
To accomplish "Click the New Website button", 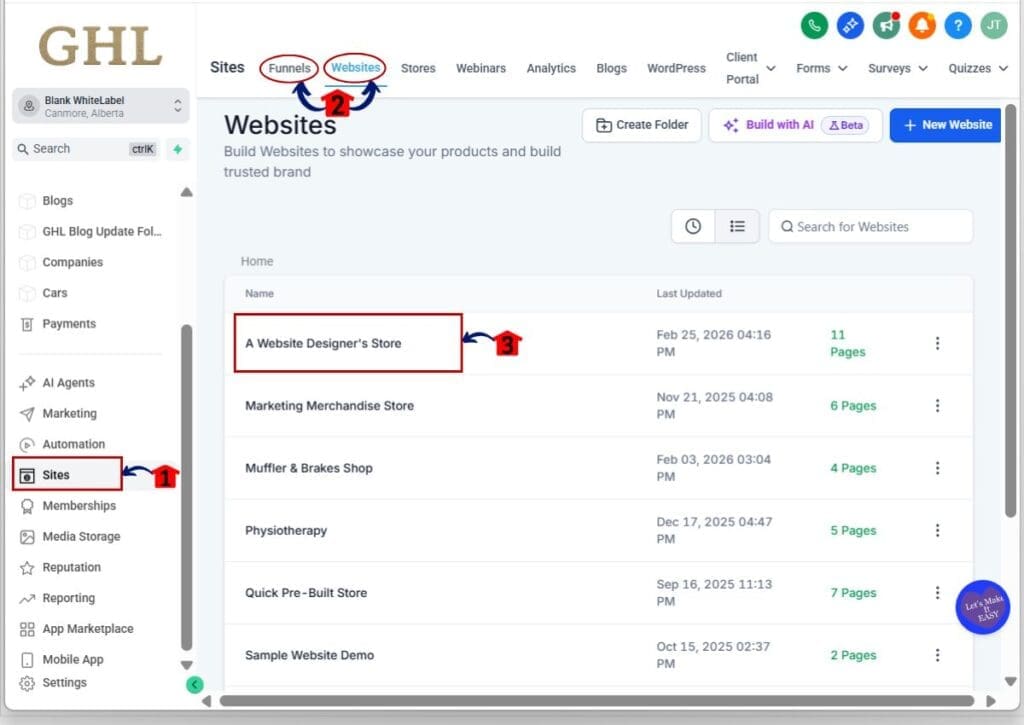I will point(946,125).
